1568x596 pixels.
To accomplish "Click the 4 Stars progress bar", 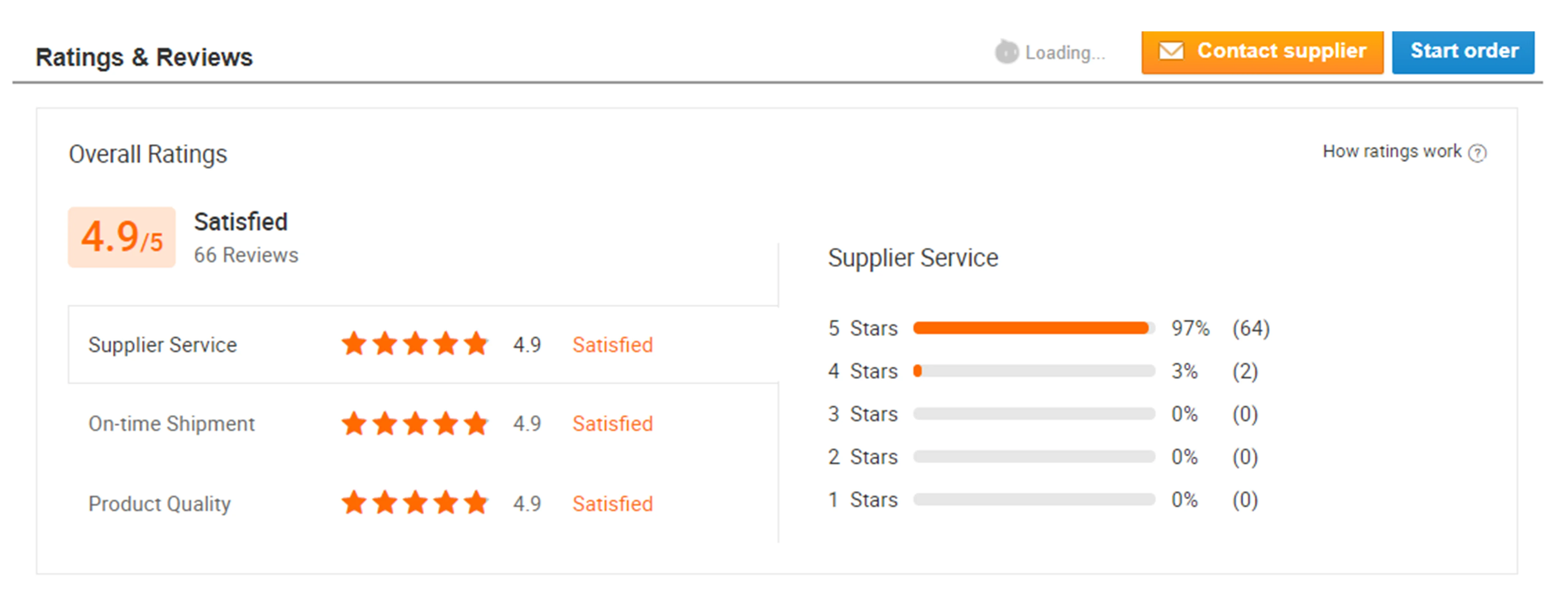I will (1034, 371).
